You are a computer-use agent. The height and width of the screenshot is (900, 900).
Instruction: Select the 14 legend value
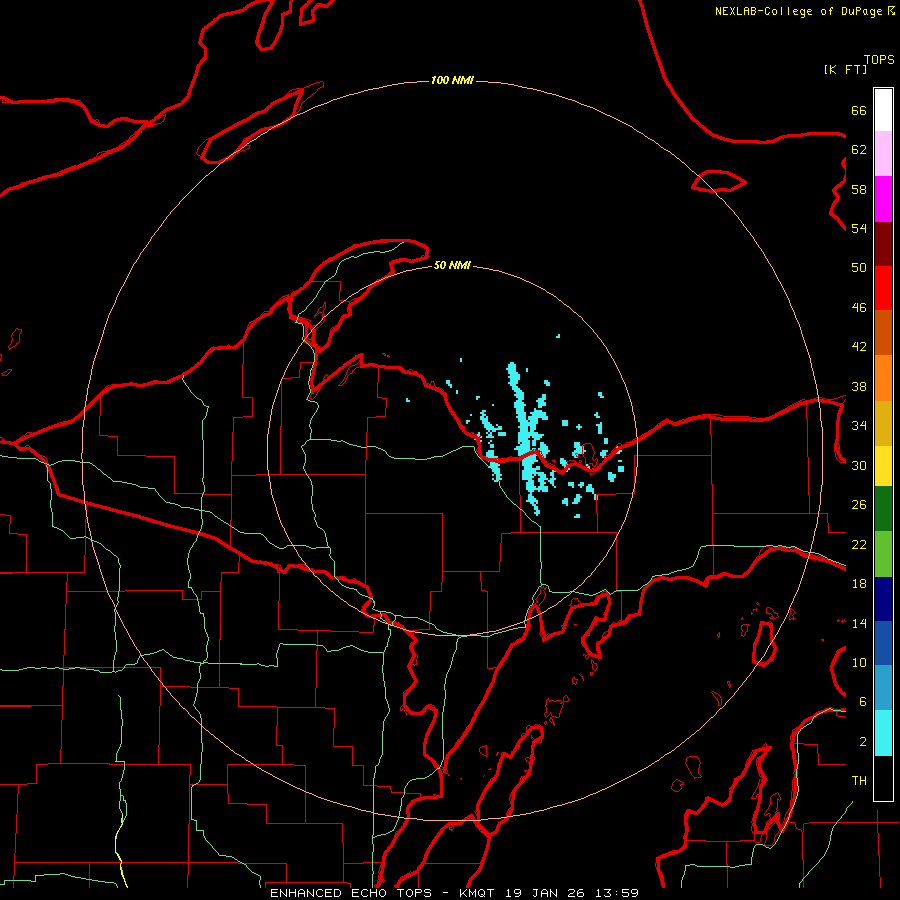[859, 623]
